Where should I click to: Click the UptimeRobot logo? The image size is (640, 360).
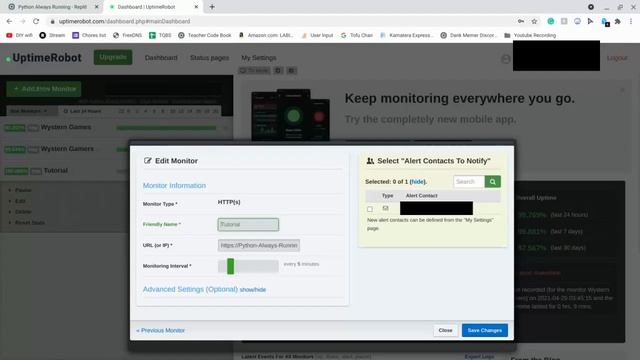[44, 58]
